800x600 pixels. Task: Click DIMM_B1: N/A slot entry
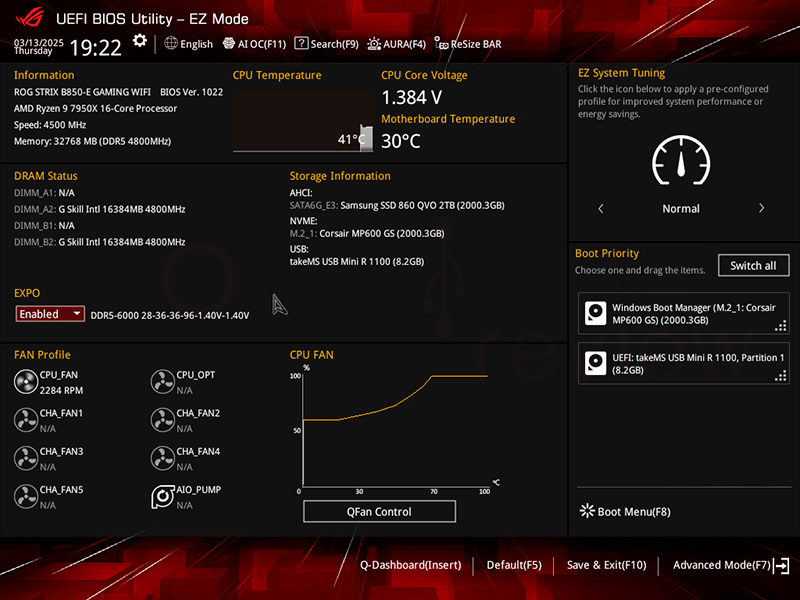[x=44, y=226]
